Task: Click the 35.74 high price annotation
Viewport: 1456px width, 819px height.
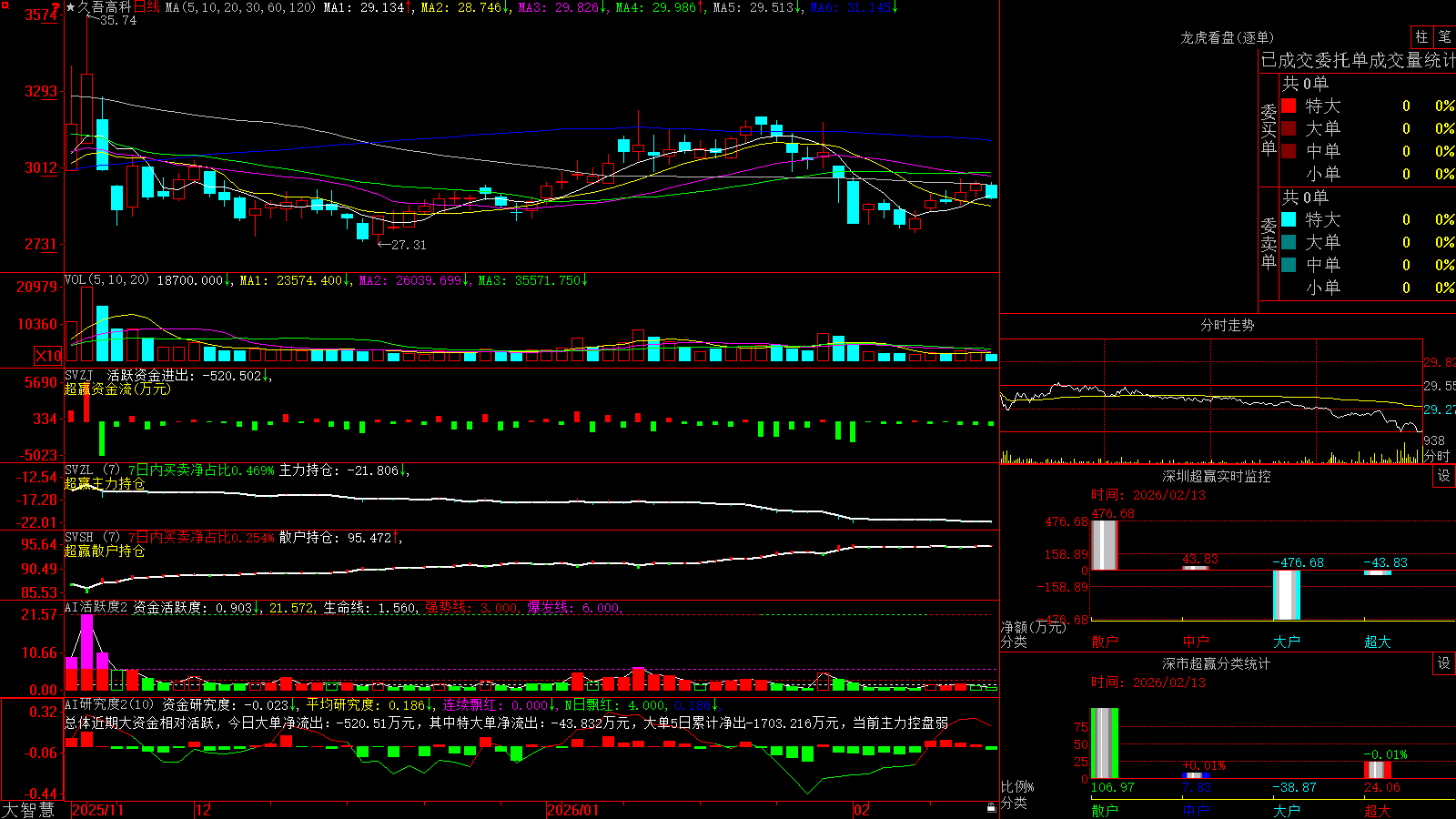Action: [x=117, y=20]
